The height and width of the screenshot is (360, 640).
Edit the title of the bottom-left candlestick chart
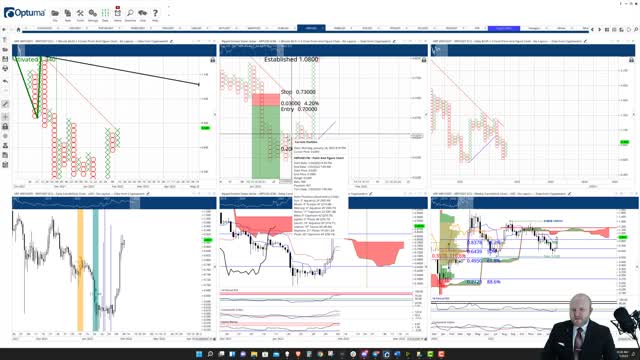pyautogui.click(x=148, y=193)
